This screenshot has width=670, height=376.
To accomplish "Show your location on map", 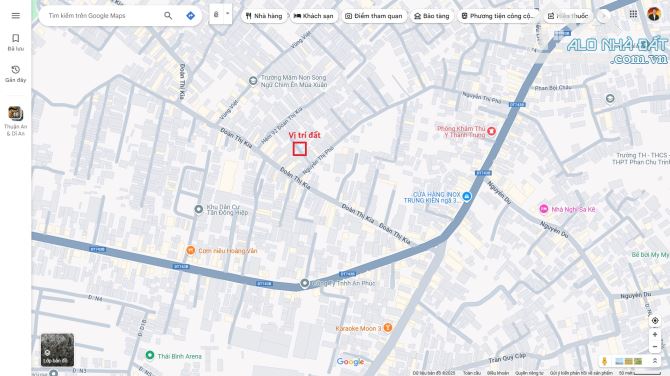I will tap(655, 320).
